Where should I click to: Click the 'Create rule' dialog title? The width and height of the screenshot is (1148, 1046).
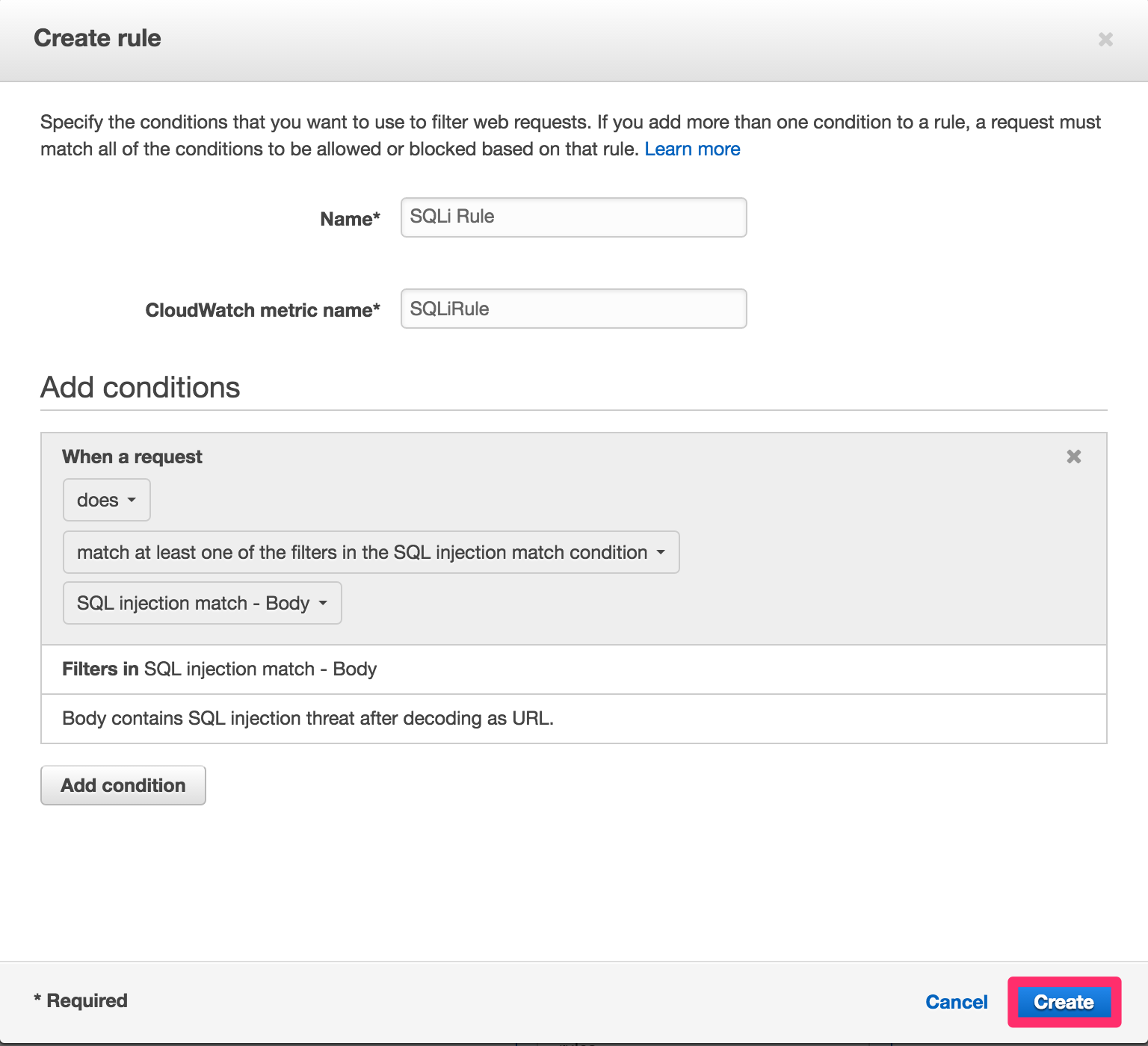click(98, 38)
